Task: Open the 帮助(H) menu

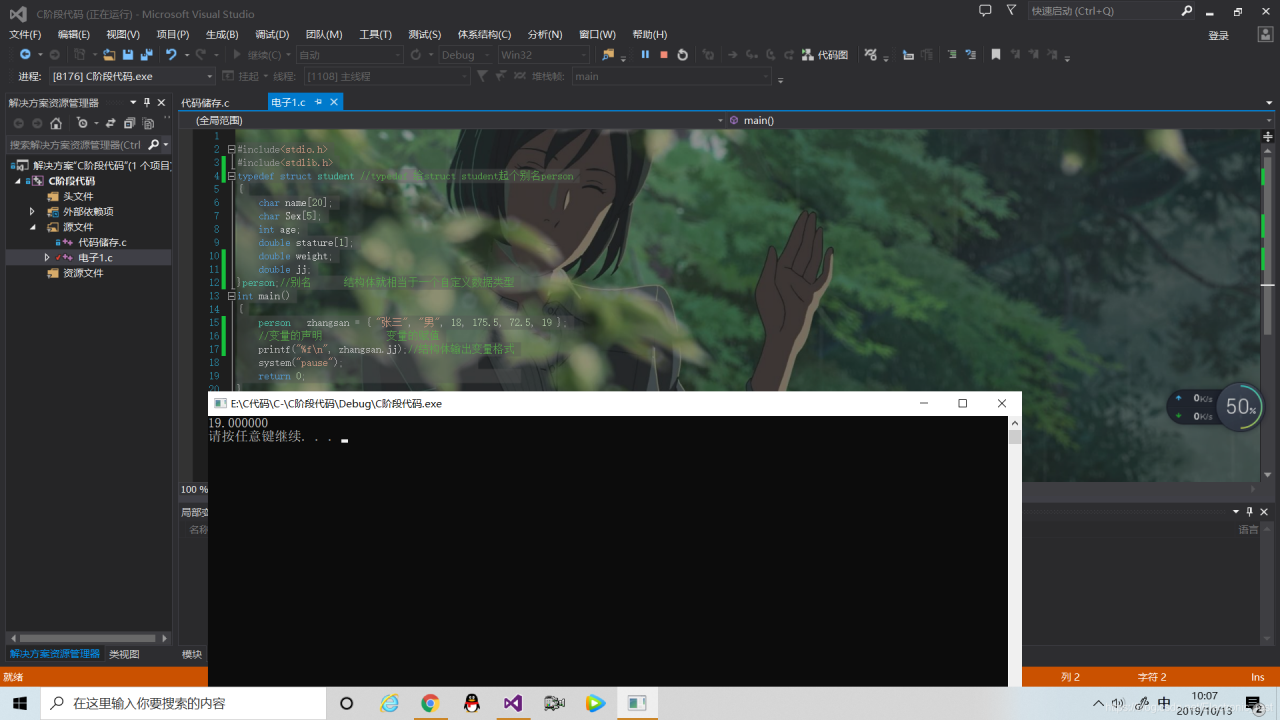Action: click(650, 35)
